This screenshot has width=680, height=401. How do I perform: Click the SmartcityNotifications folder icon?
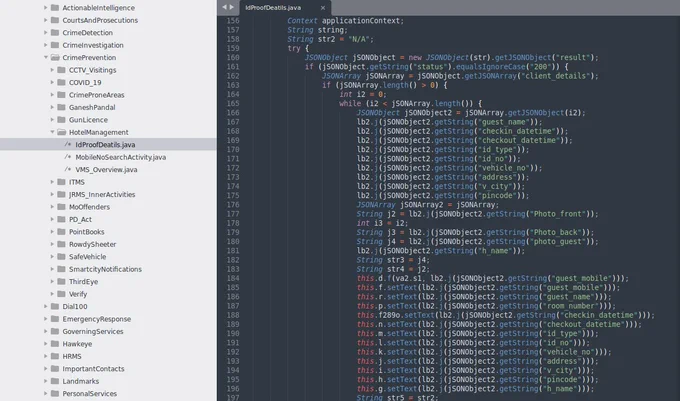61,269
